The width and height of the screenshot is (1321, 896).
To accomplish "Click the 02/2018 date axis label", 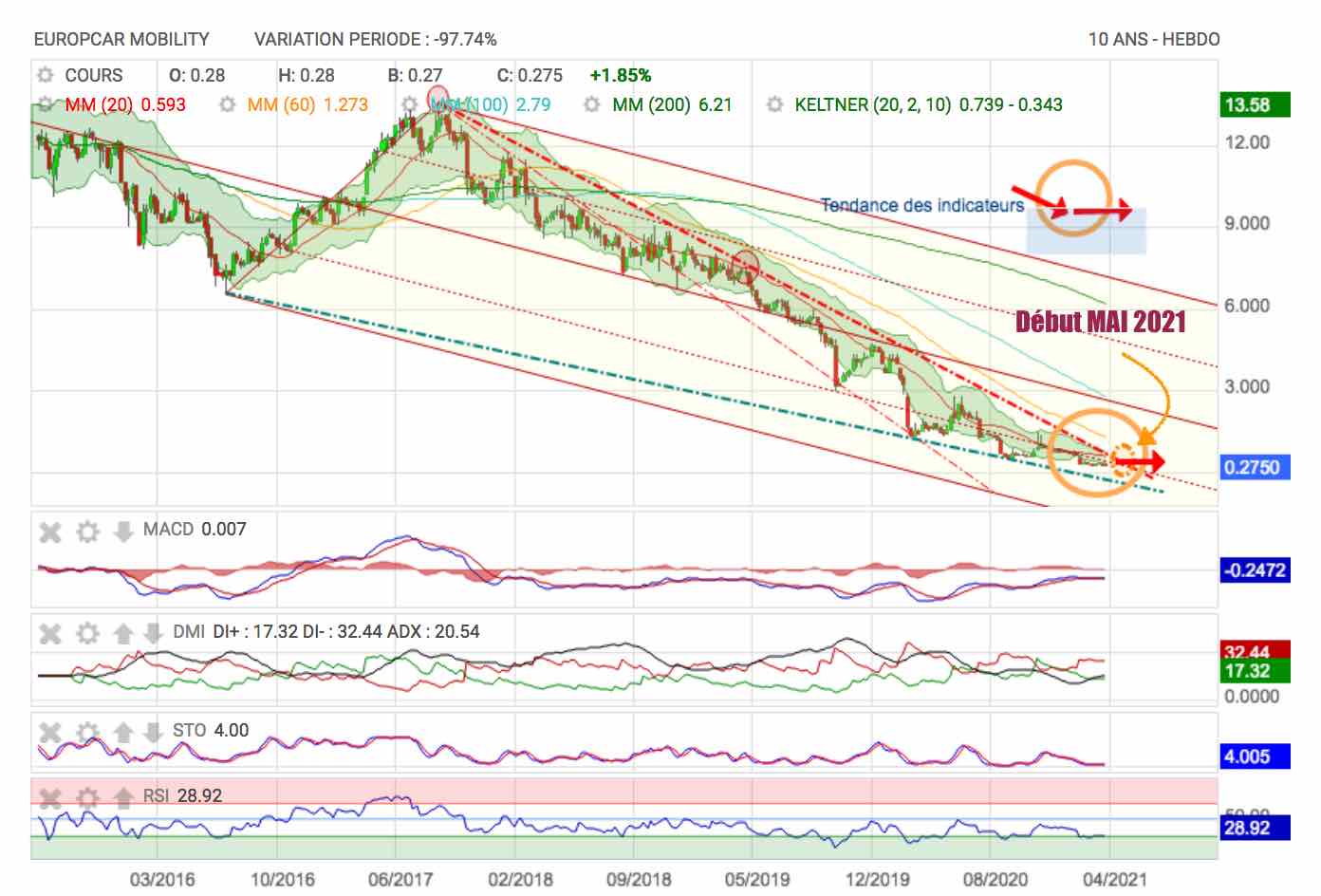I will point(520,879).
